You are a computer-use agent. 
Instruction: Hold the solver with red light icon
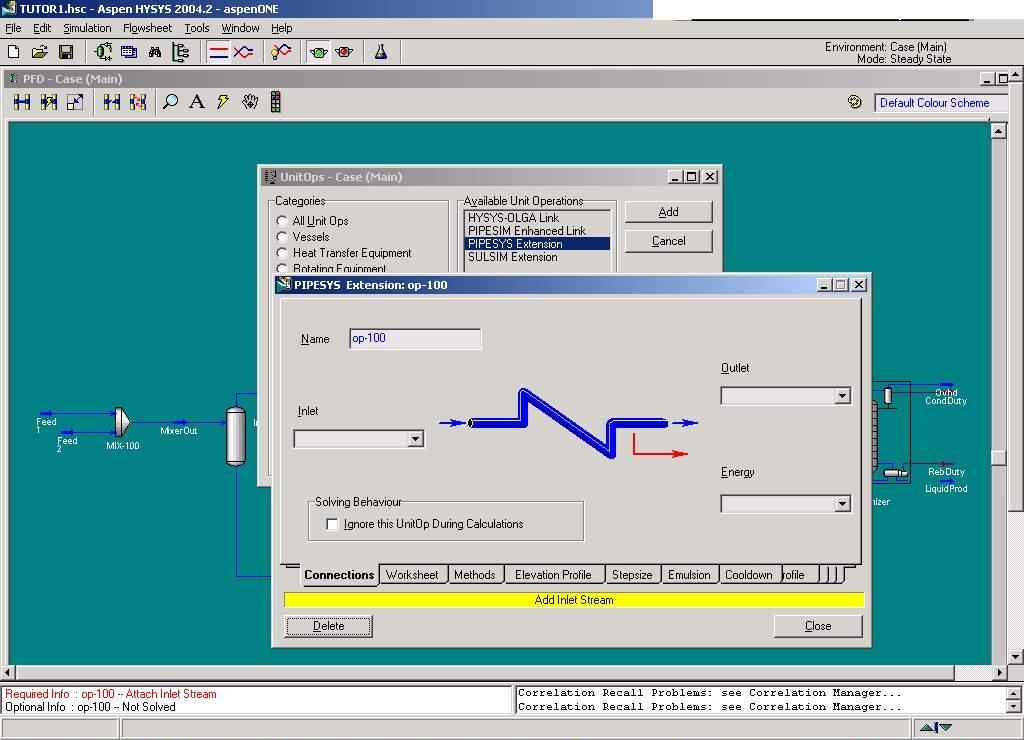344,52
